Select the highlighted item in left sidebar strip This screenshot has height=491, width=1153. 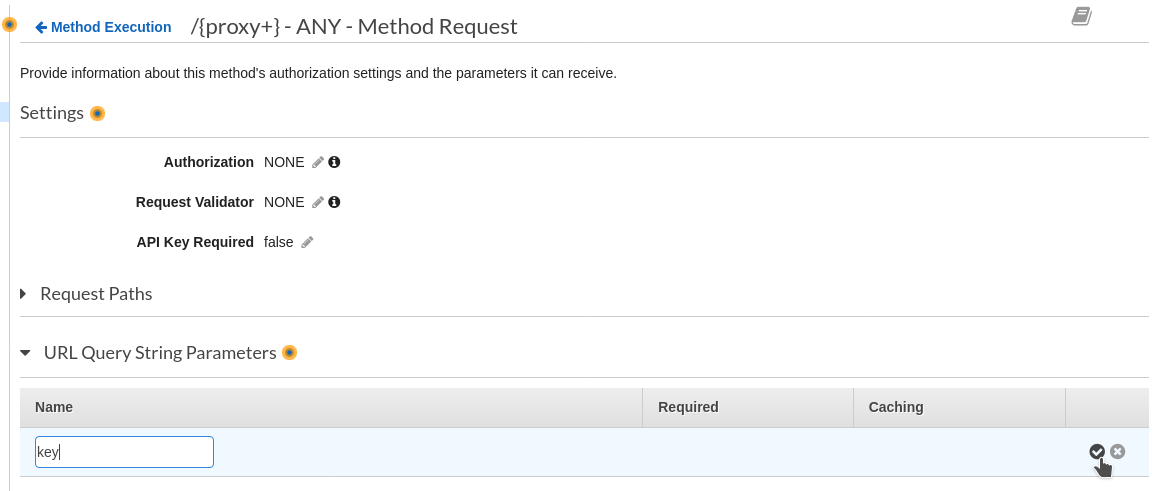pyautogui.click(x=4, y=112)
